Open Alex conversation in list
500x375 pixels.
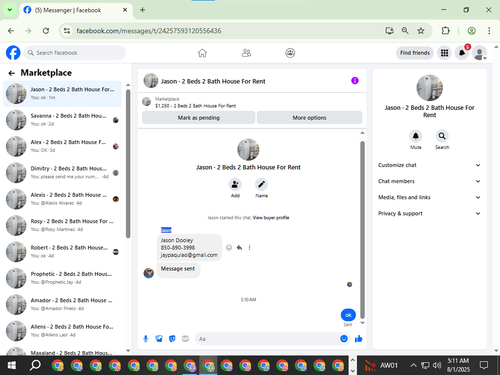pos(62,146)
